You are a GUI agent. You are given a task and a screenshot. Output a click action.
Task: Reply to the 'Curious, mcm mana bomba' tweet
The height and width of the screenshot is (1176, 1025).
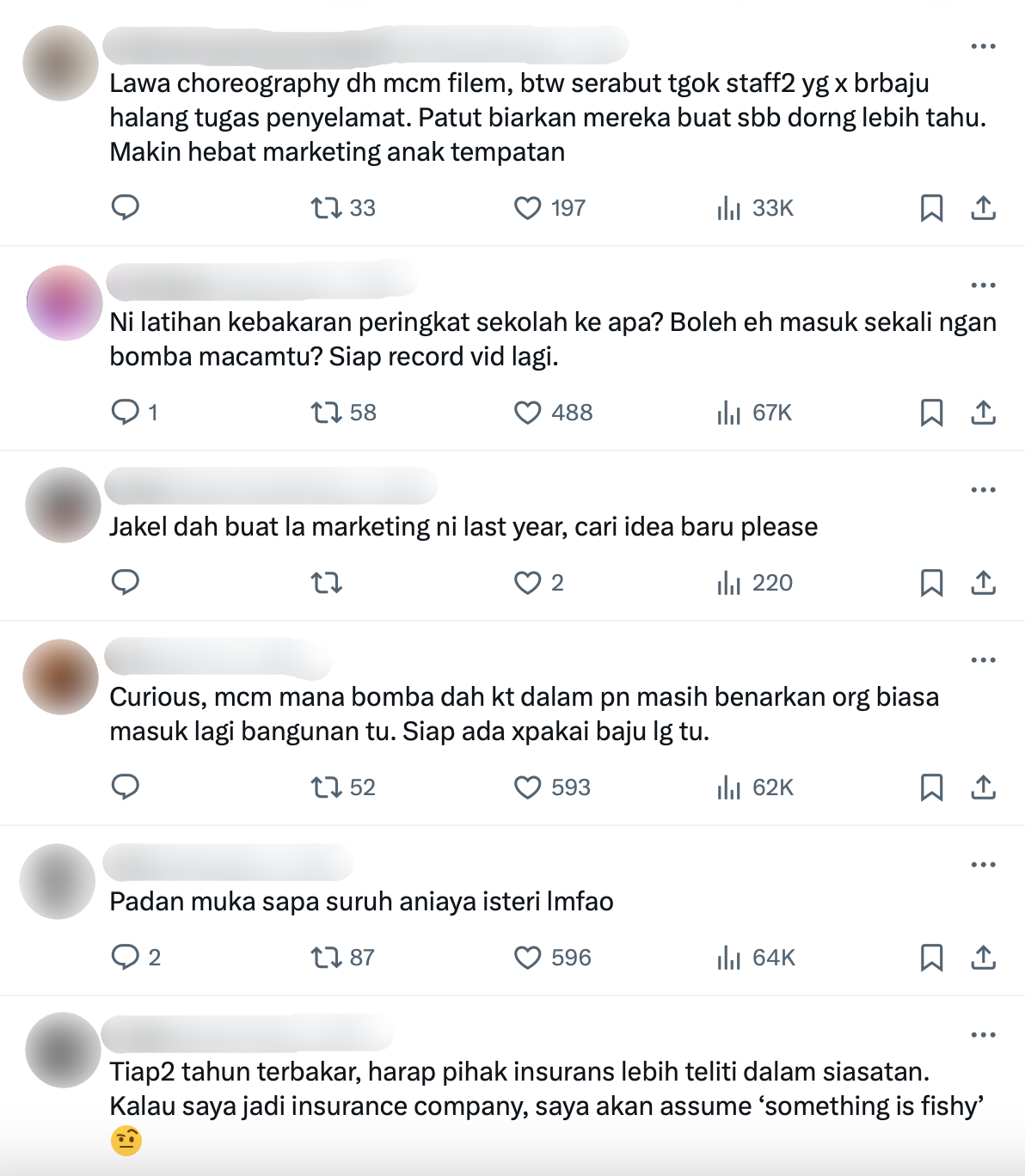pyautogui.click(x=126, y=787)
